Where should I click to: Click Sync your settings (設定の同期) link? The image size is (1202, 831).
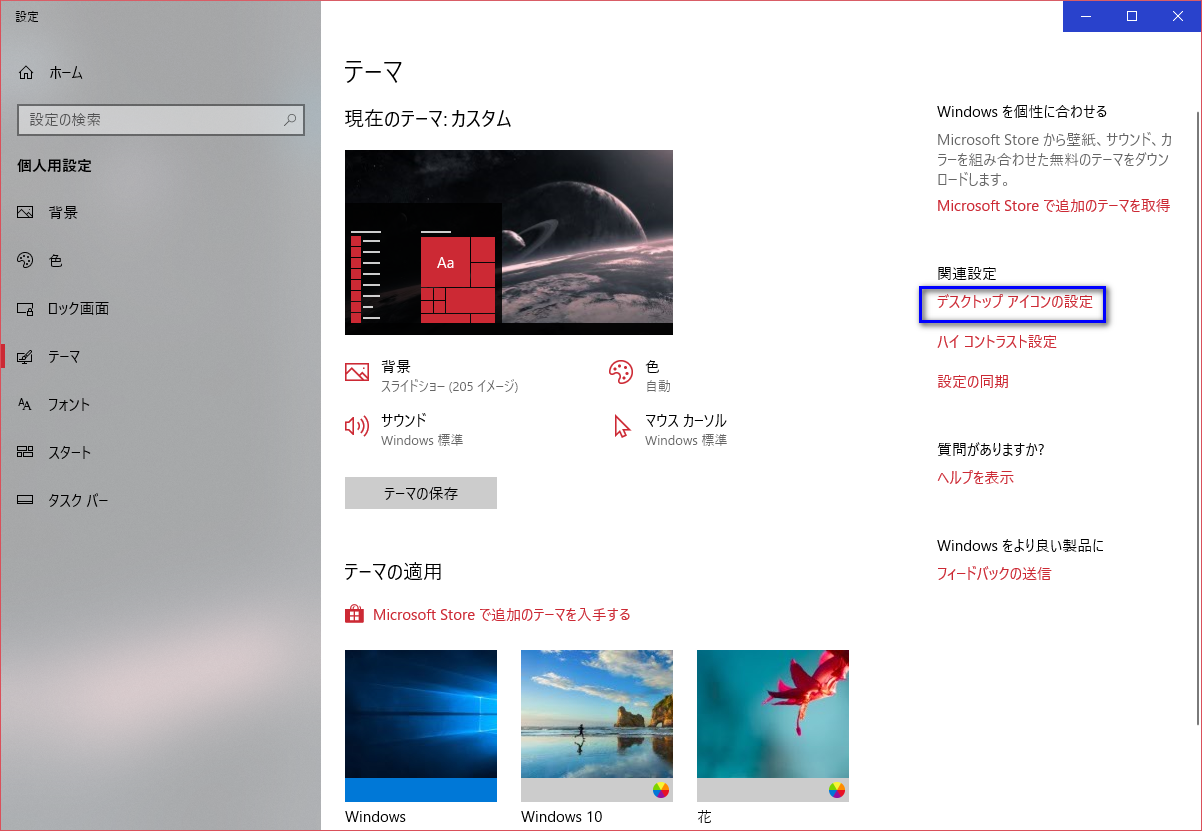(972, 382)
